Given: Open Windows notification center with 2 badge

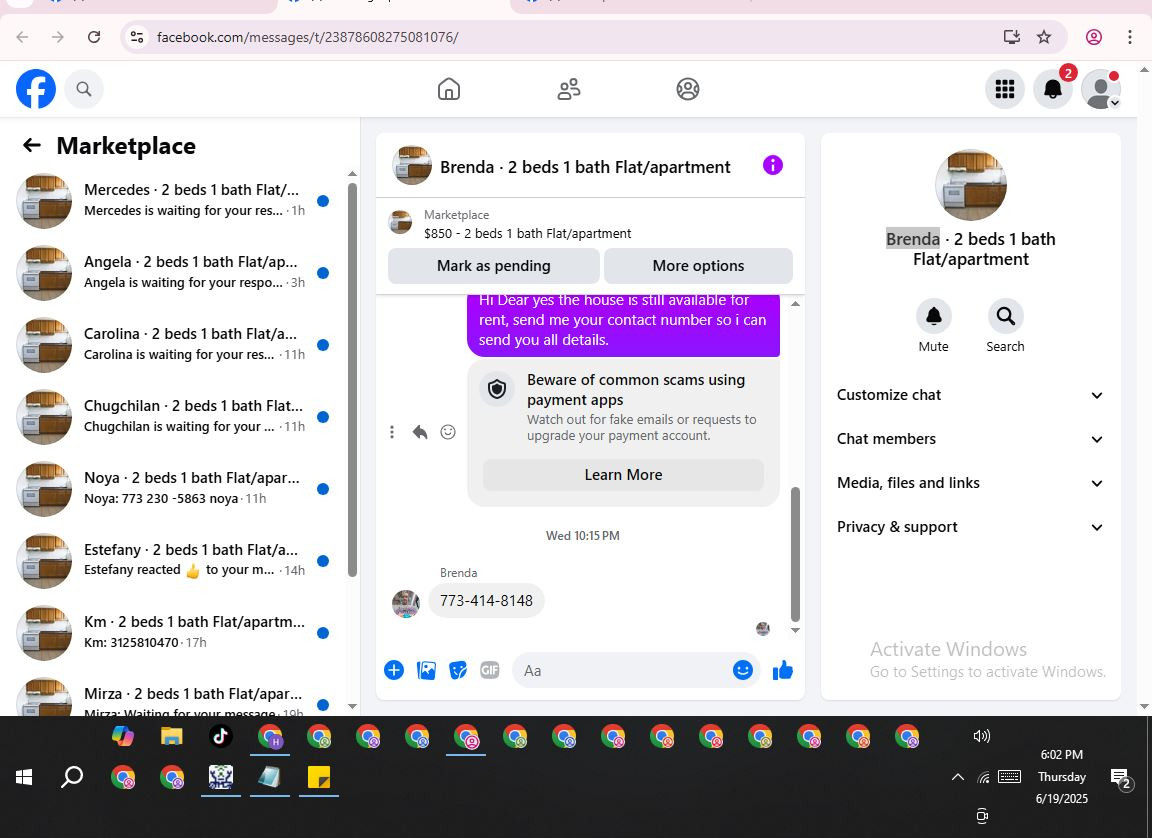Looking at the screenshot, I should click(1120, 779).
